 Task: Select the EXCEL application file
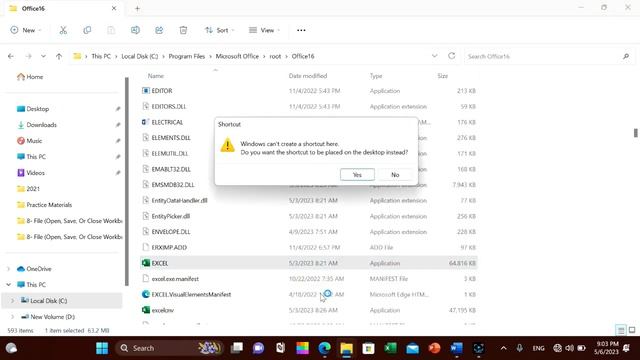click(309, 263)
